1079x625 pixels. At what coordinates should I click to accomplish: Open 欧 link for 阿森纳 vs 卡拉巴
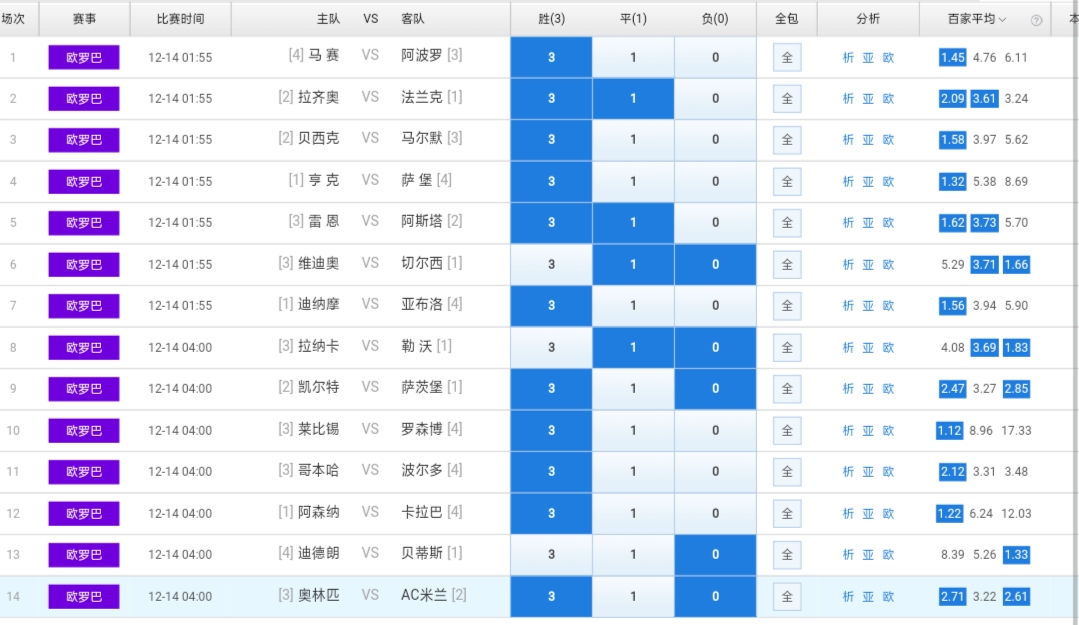point(888,513)
